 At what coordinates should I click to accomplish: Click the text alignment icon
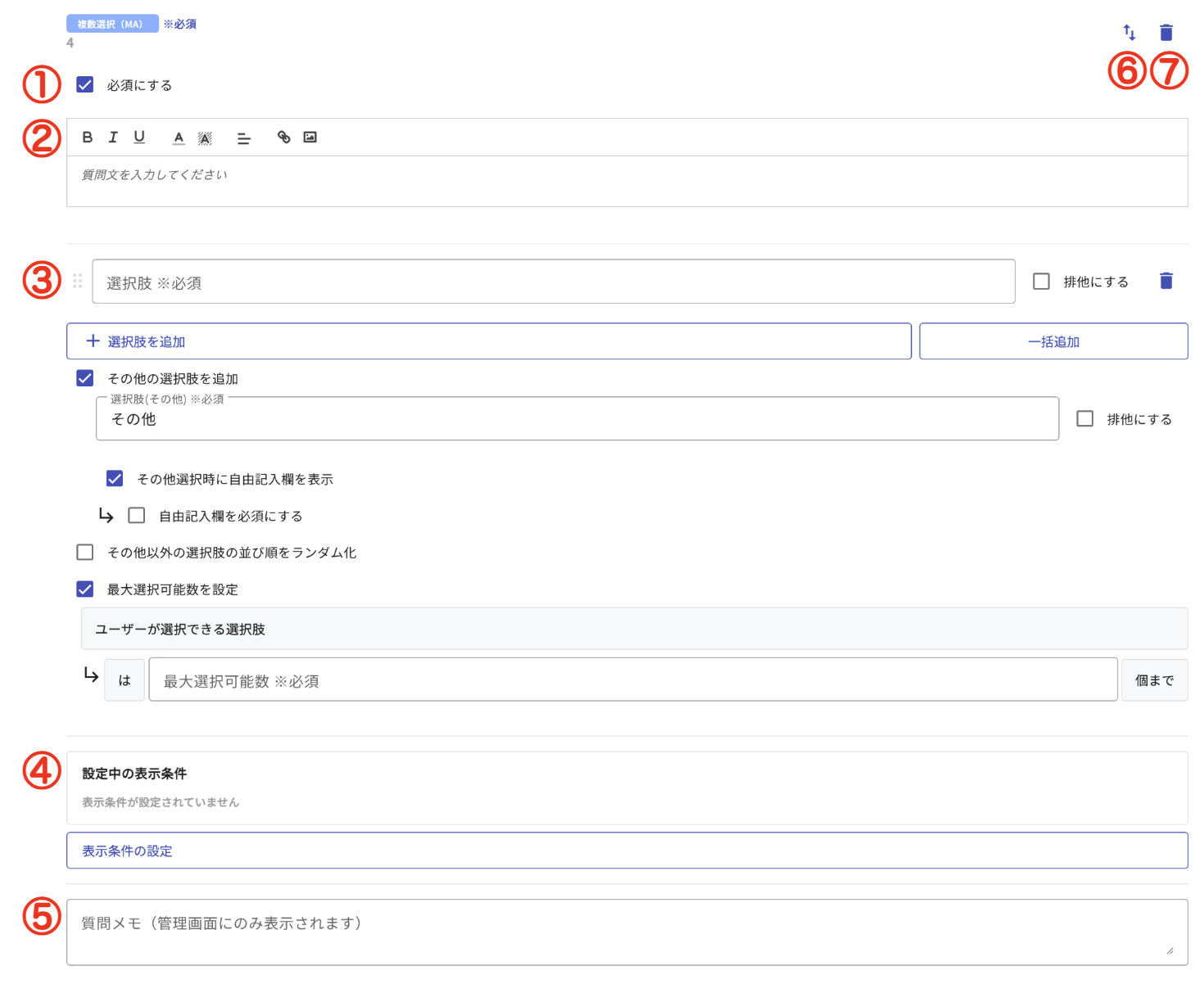(244, 137)
